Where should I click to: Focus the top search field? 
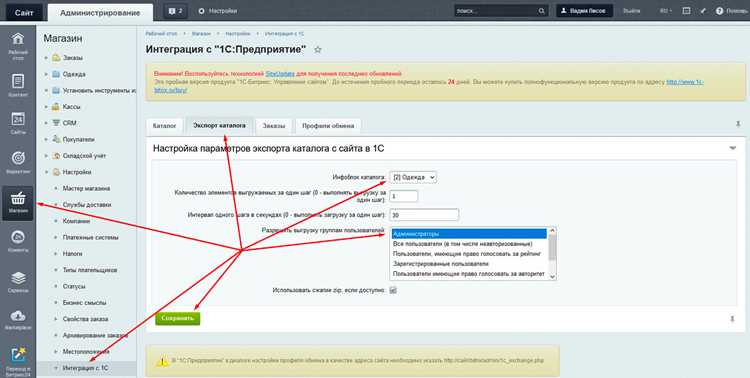(495, 11)
